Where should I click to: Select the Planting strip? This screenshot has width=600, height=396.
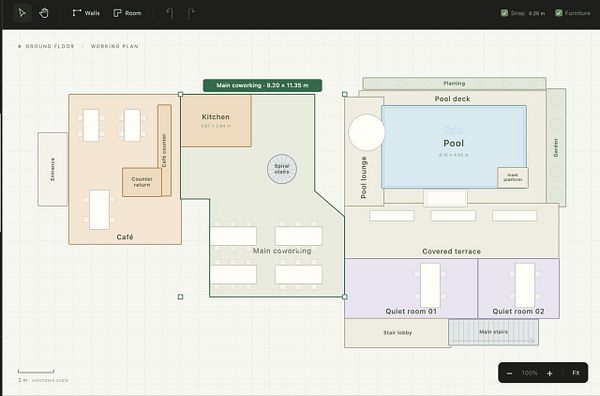(454, 83)
